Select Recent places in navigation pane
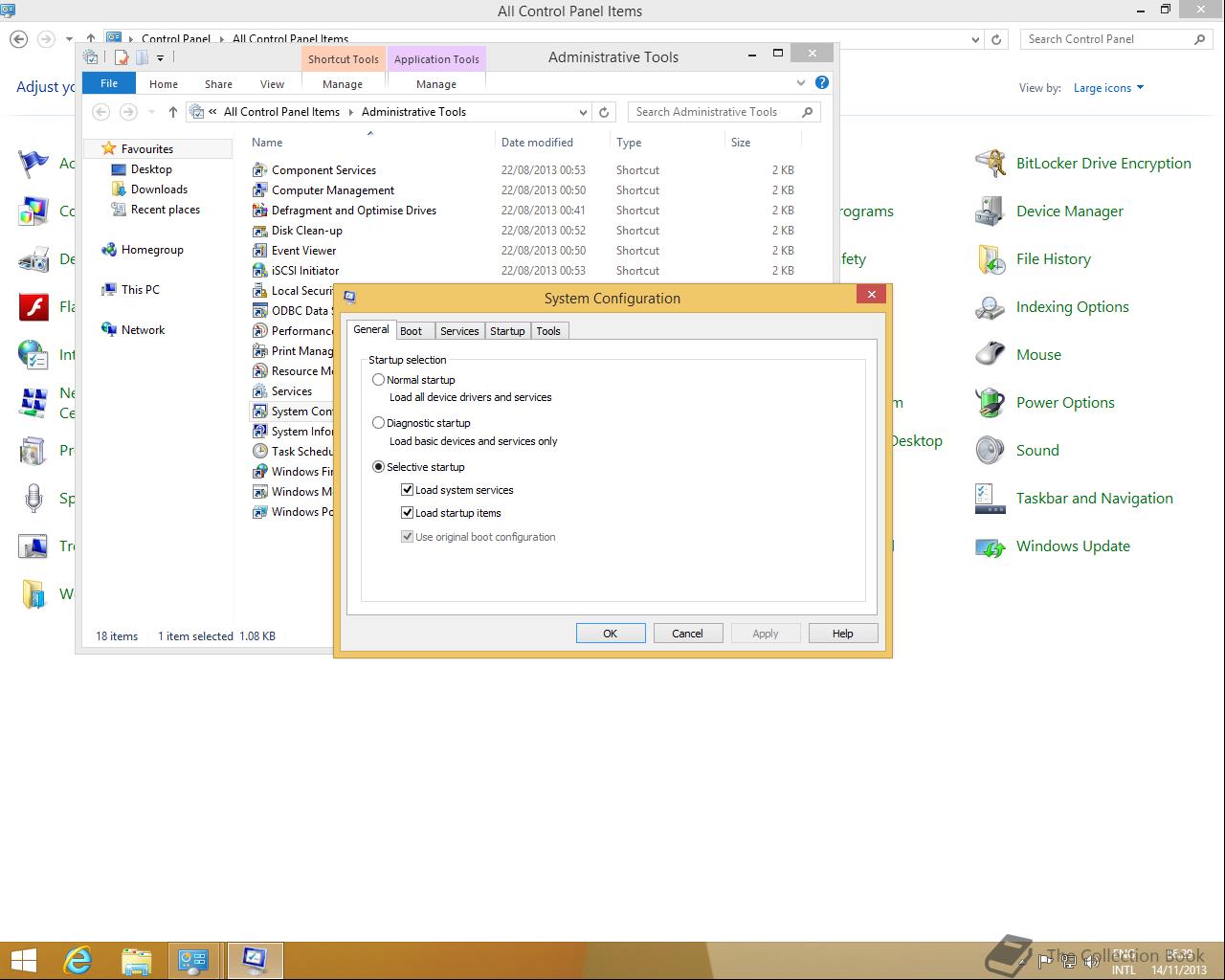Screen dimensions: 1225x980 click(x=166, y=210)
